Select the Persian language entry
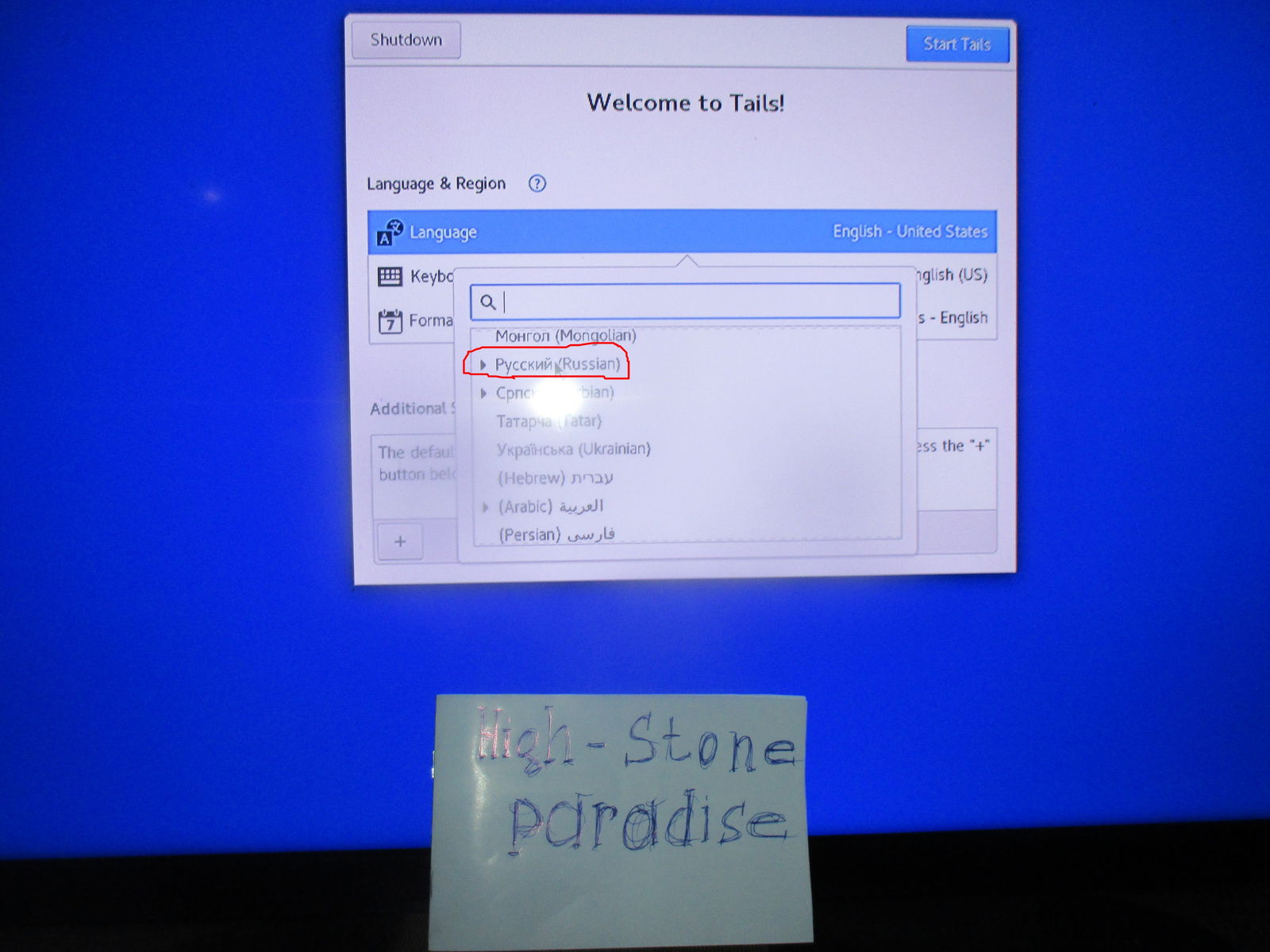1270x952 pixels. coord(557,535)
